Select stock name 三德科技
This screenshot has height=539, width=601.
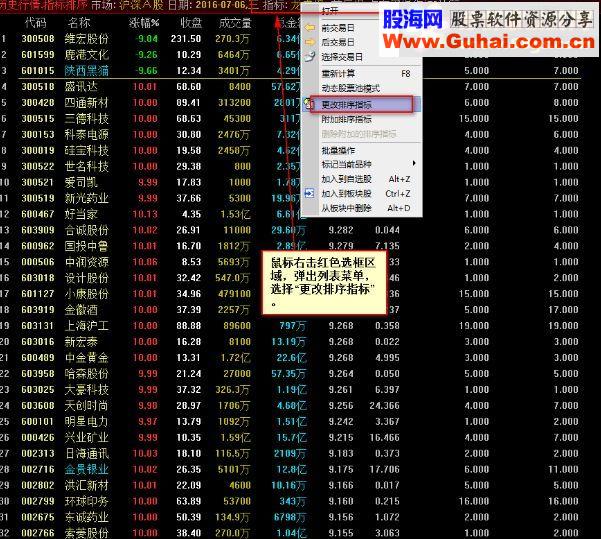pyautogui.click(x=87, y=118)
